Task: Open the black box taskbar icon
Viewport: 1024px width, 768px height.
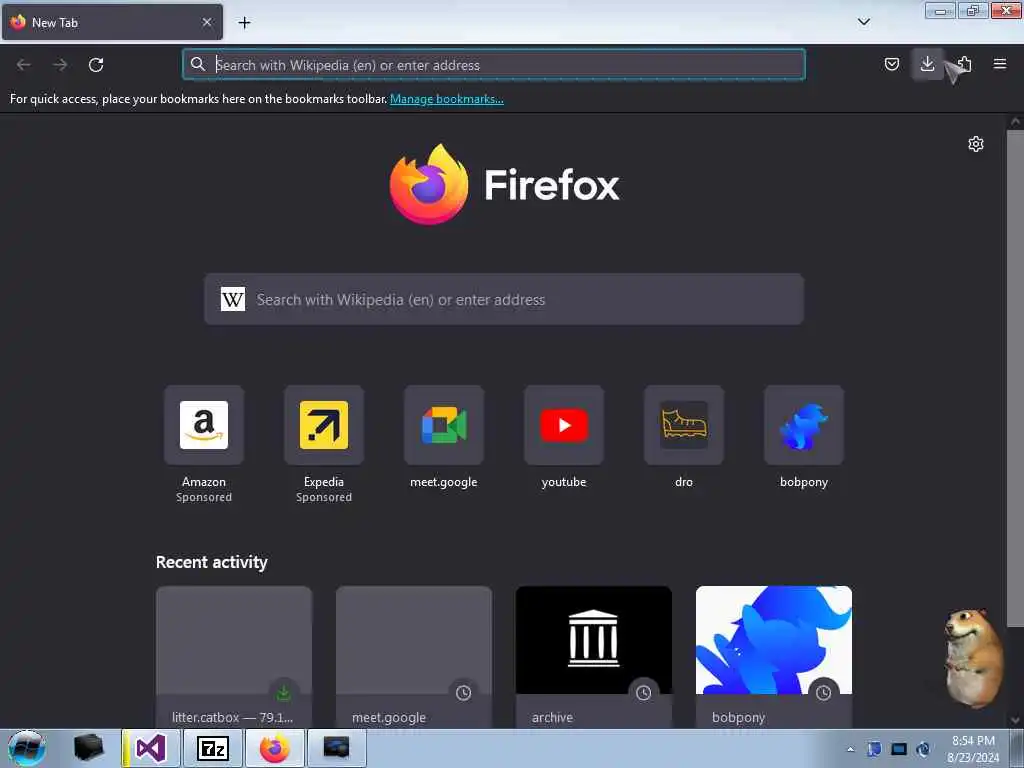Action: (x=88, y=748)
